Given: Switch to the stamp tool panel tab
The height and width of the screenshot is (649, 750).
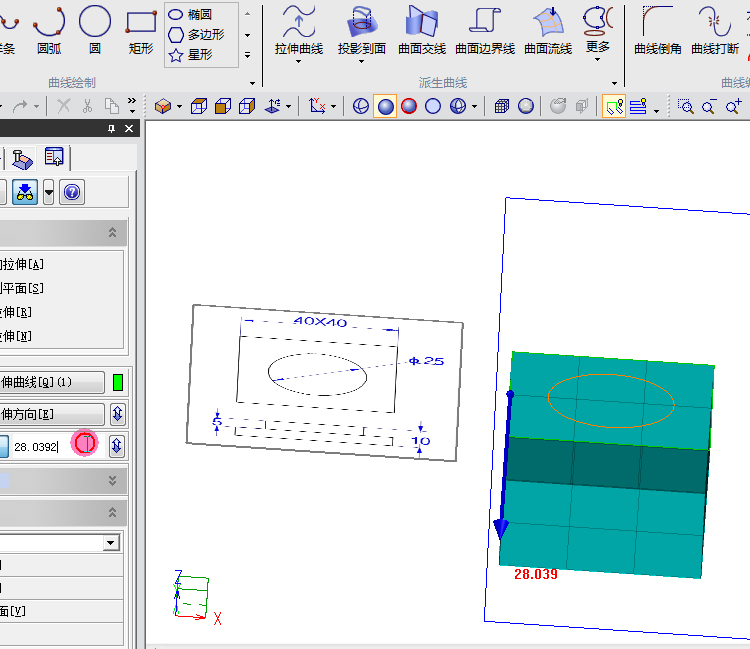Looking at the screenshot, I should pyautogui.click(x=22, y=159).
